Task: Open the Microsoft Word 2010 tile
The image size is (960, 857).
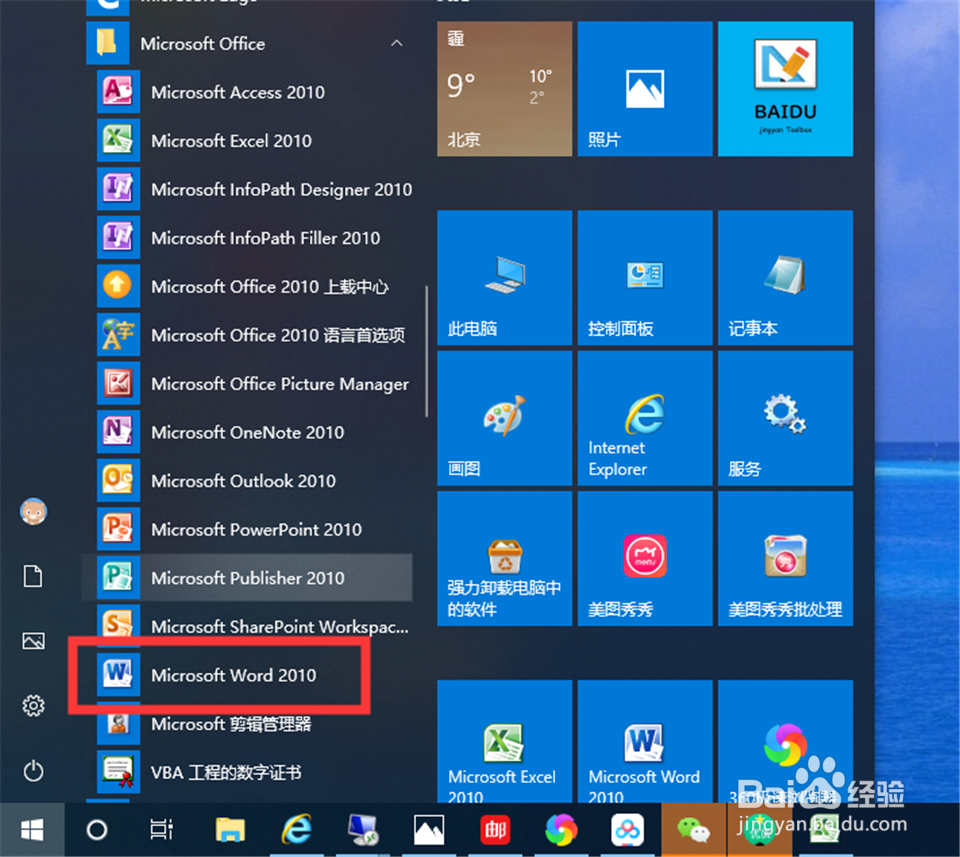Action: pyautogui.click(x=645, y=741)
